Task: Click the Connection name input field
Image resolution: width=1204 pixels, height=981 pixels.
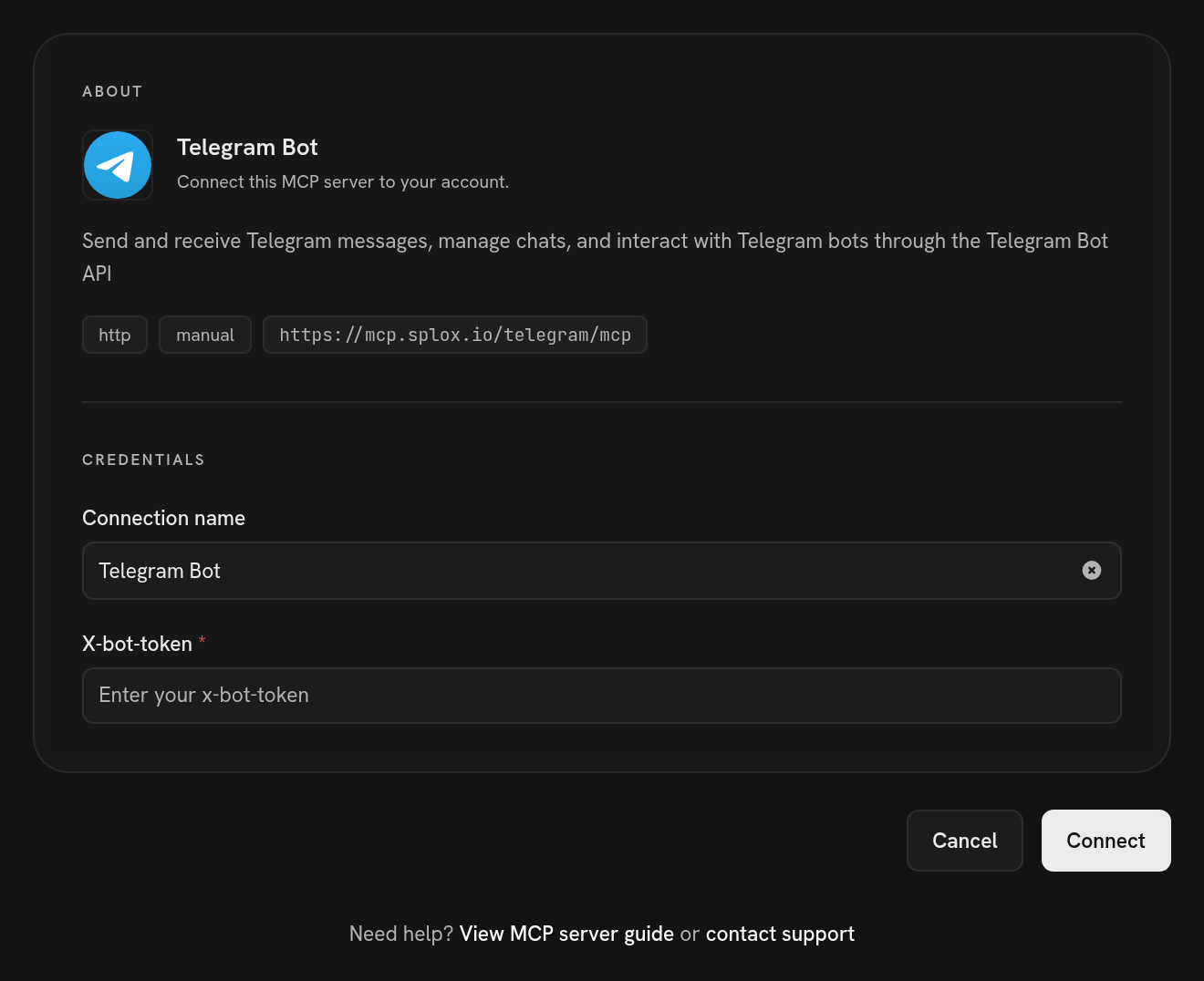Action: click(602, 571)
